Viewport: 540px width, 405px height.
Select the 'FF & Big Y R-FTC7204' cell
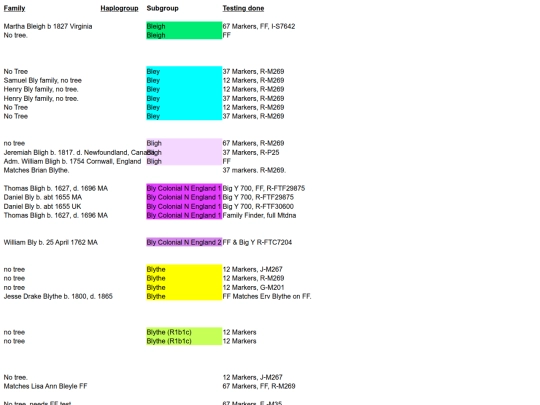click(257, 242)
